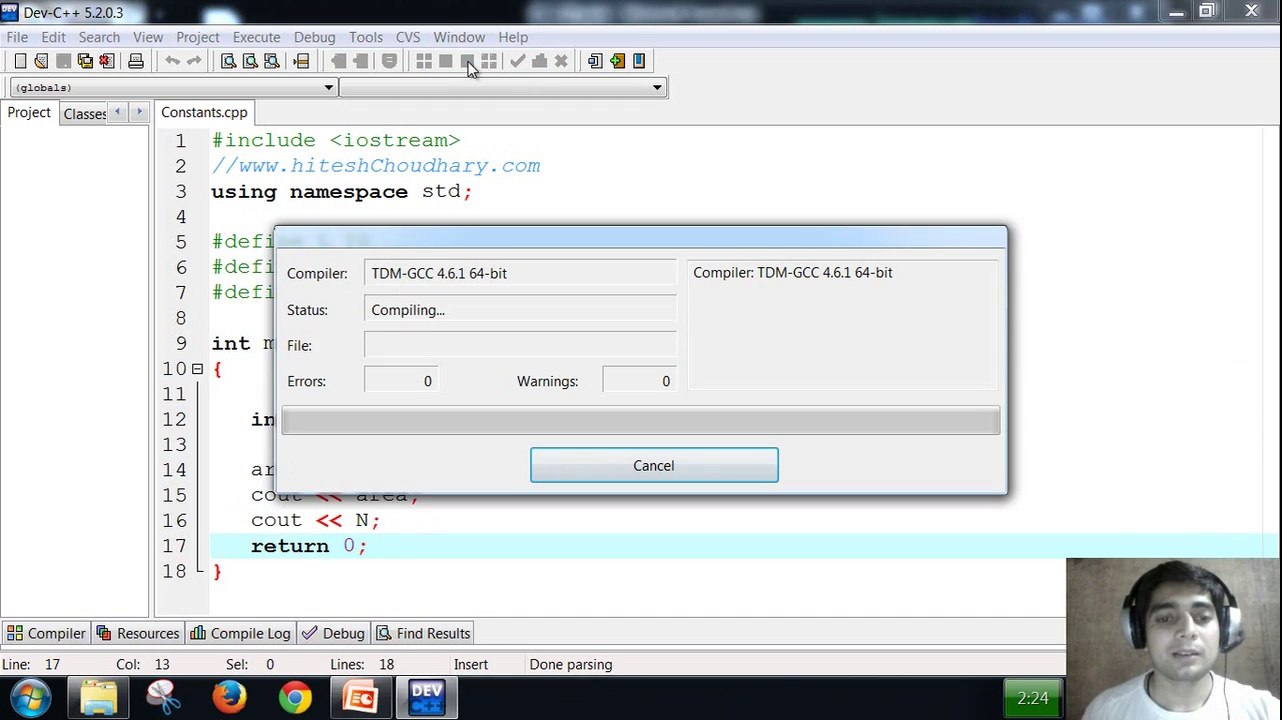
Task: Click the Warnings count field
Action: tap(638, 381)
